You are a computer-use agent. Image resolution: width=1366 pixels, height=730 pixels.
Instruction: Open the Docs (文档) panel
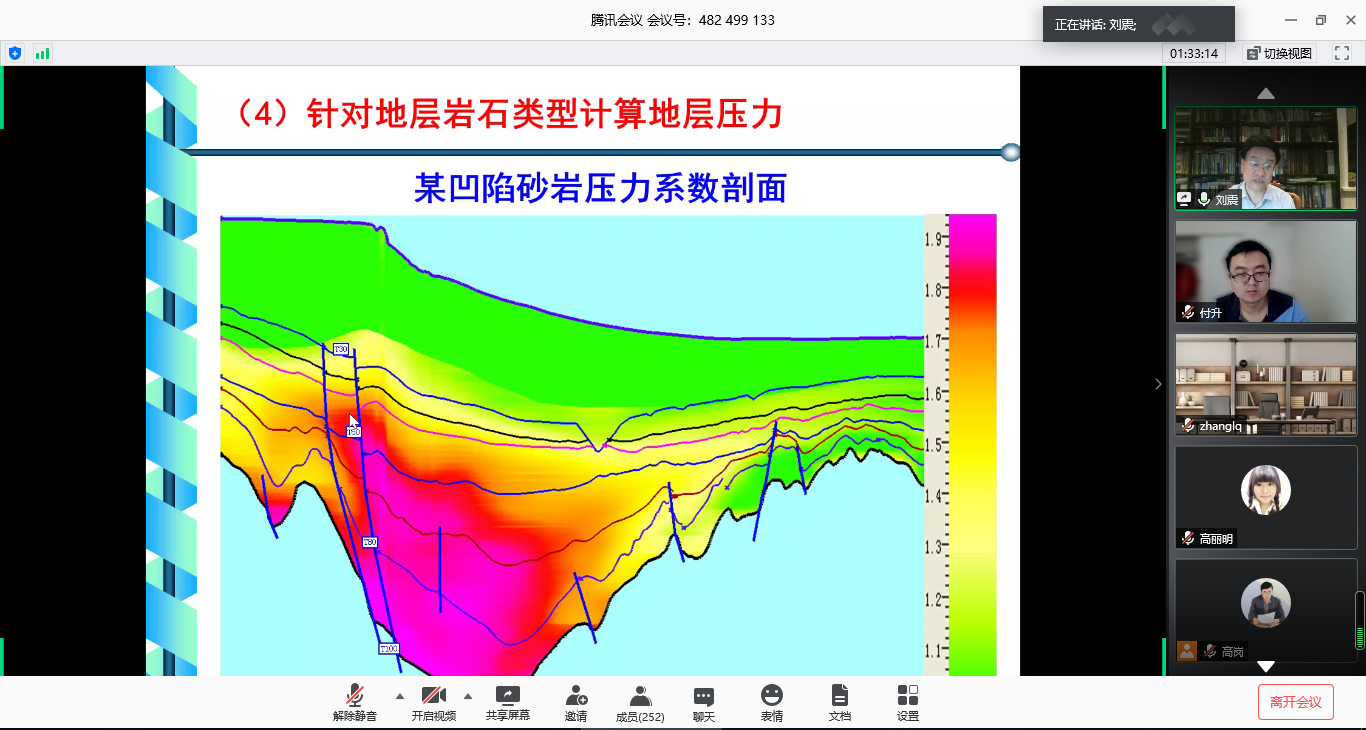tap(839, 702)
